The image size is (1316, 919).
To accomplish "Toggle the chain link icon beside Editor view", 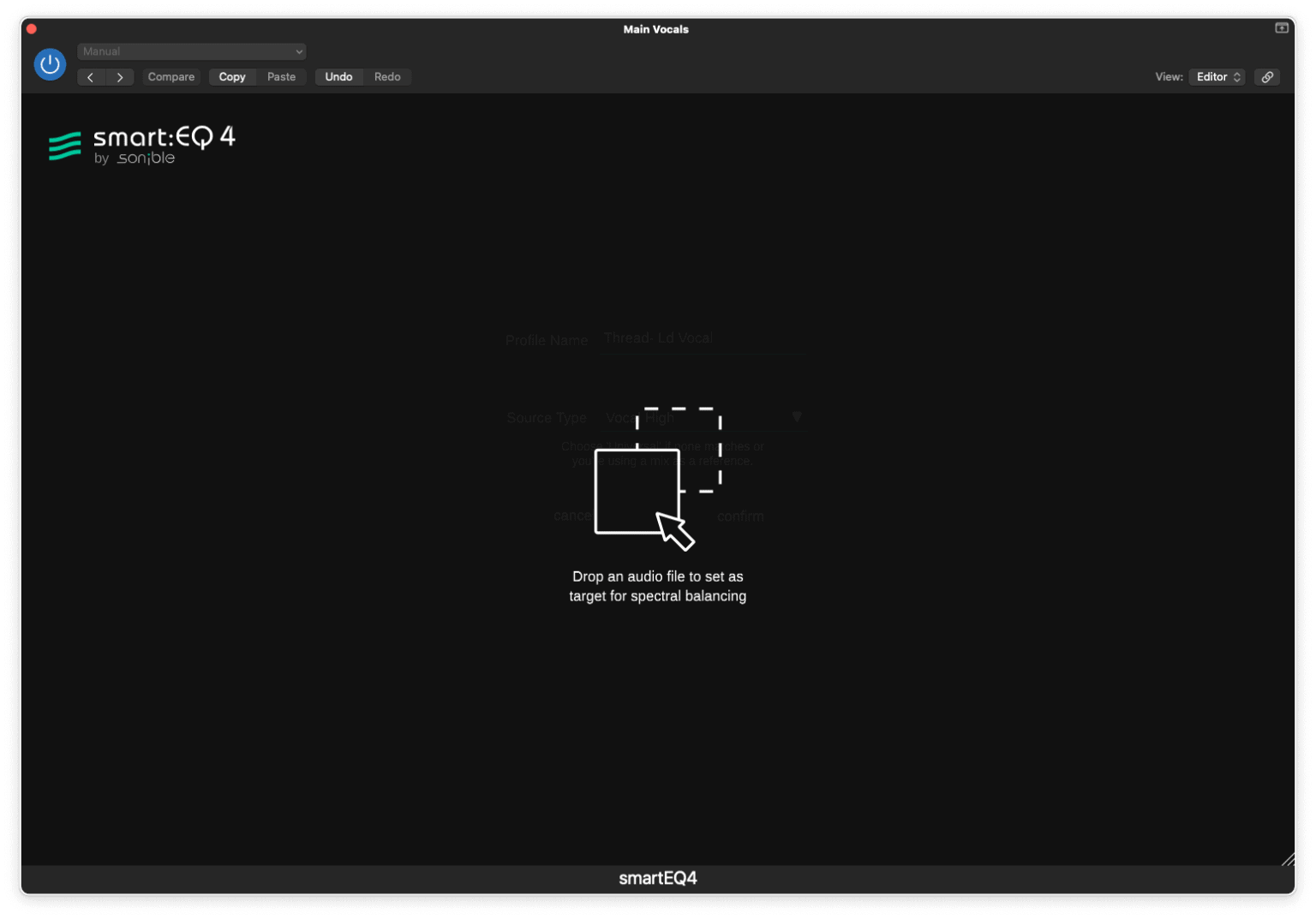I will click(x=1267, y=76).
